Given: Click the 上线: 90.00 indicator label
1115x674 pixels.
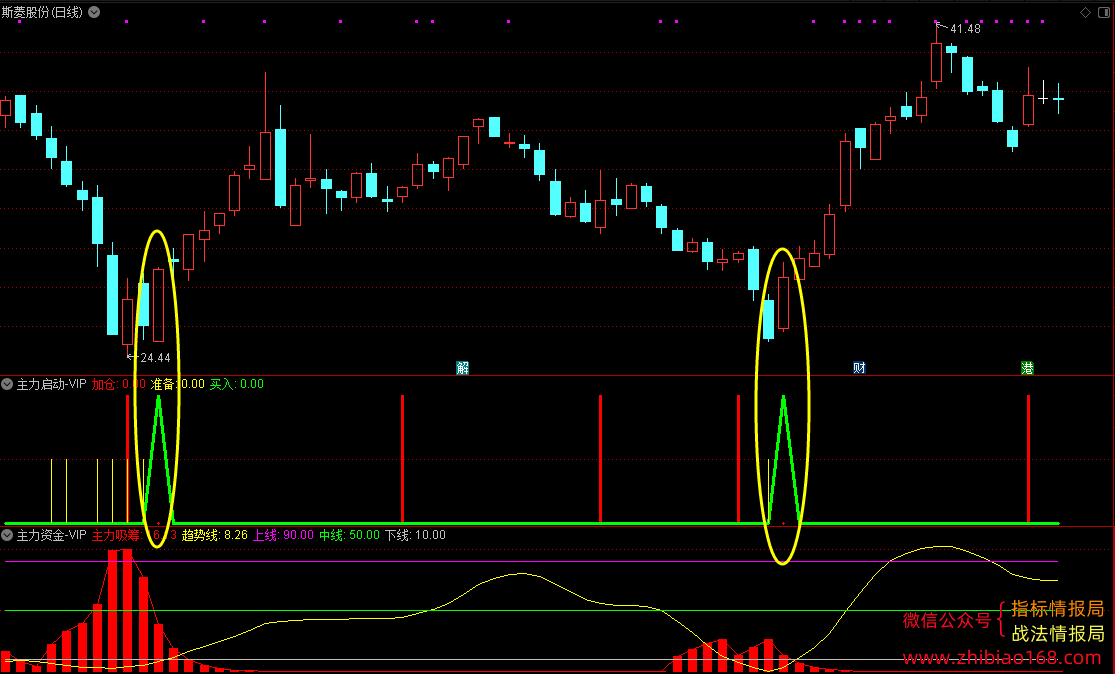Looking at the screenshot, I should tap(283, 535).
